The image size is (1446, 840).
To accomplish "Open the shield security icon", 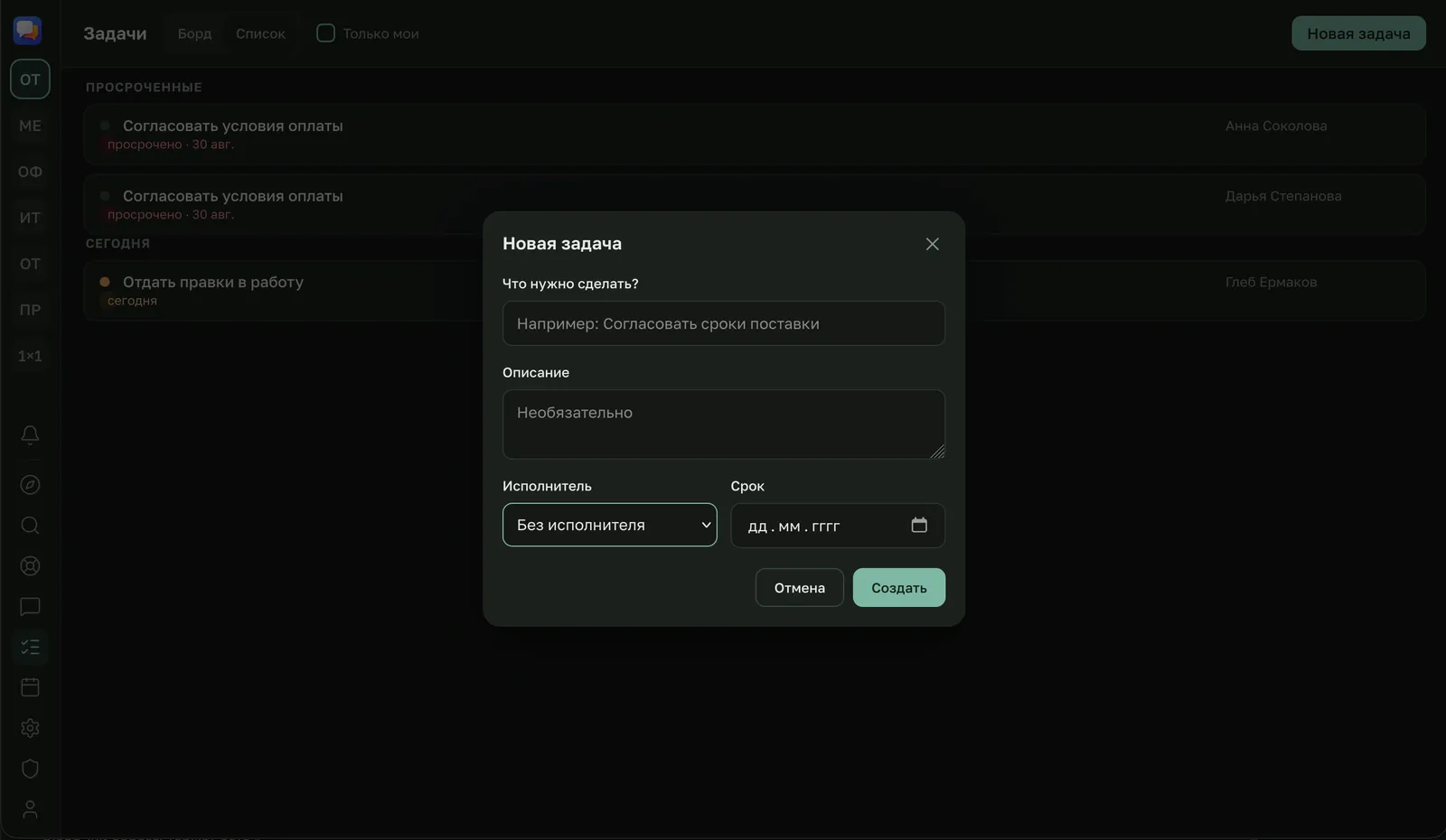I will pyautogui.click(x=30, y=769).
